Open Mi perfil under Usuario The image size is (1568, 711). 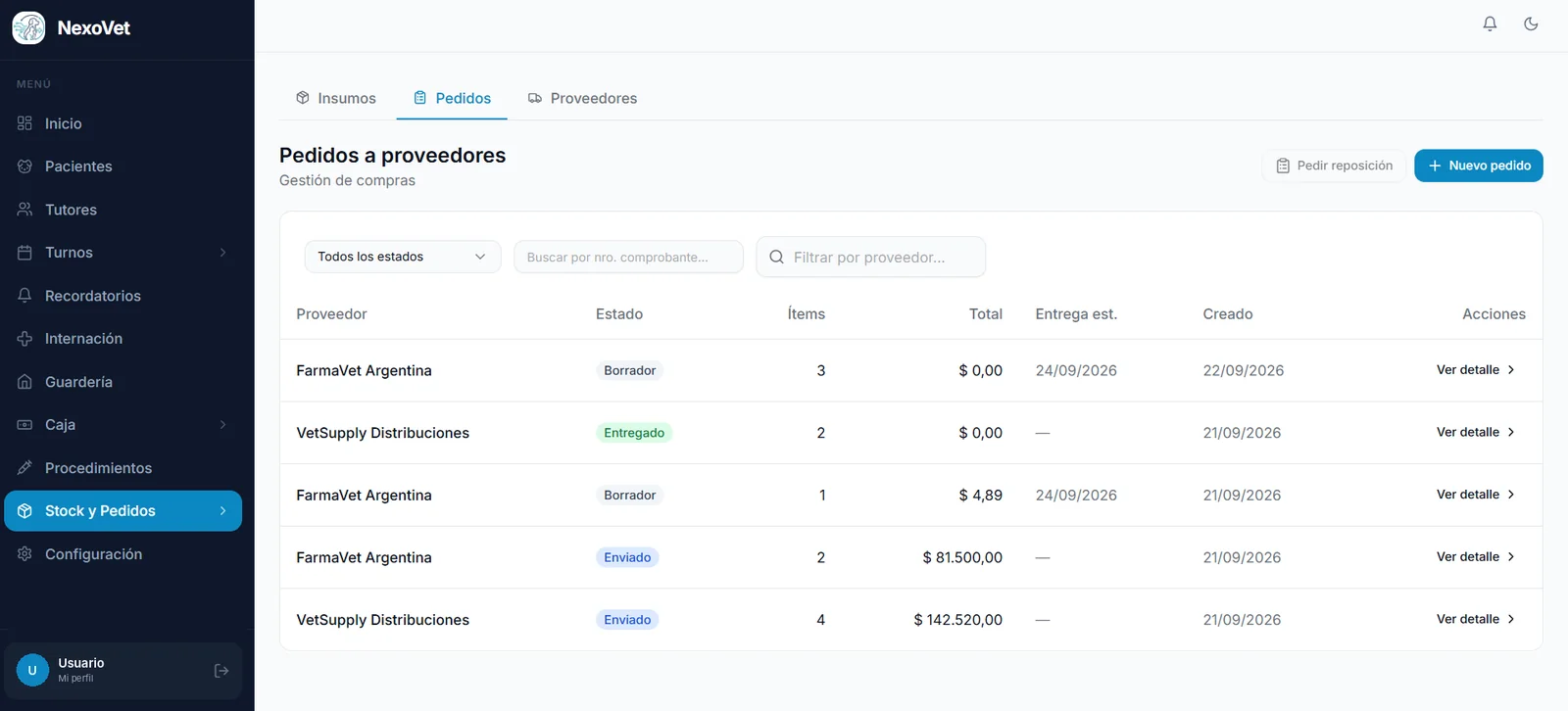(x=75, y=679)
